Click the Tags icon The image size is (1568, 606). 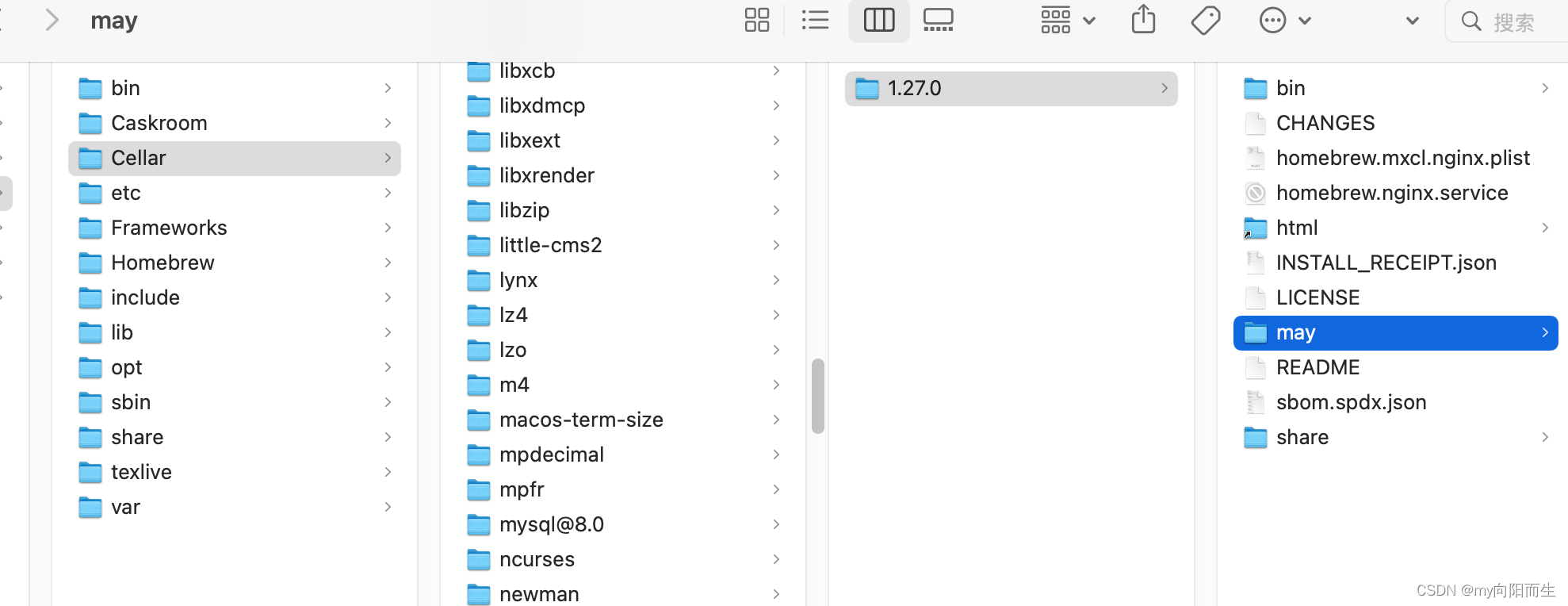1205,21
